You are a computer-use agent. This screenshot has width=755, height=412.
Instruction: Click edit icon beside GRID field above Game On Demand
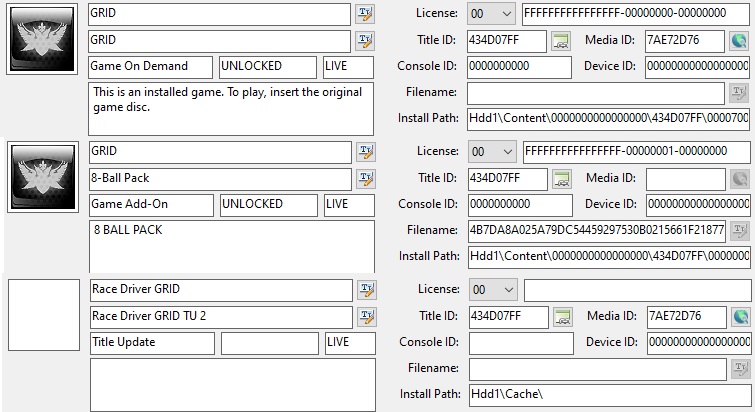(x=365, y=41)
